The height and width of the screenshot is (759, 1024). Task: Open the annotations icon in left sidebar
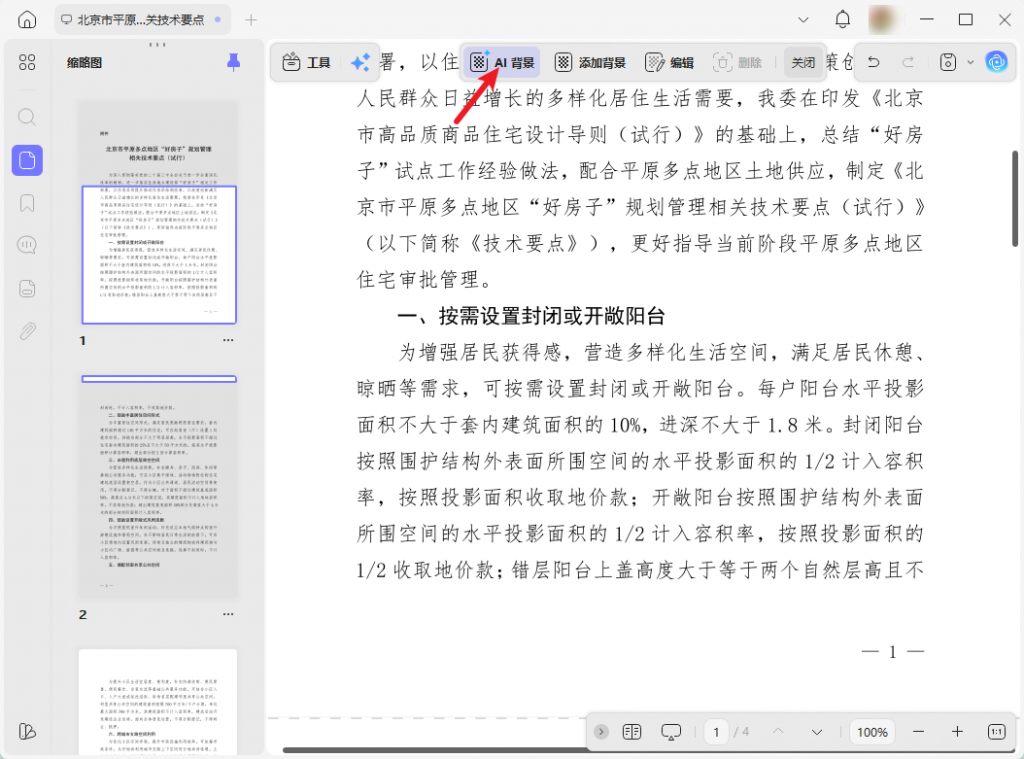pos(27,245)
